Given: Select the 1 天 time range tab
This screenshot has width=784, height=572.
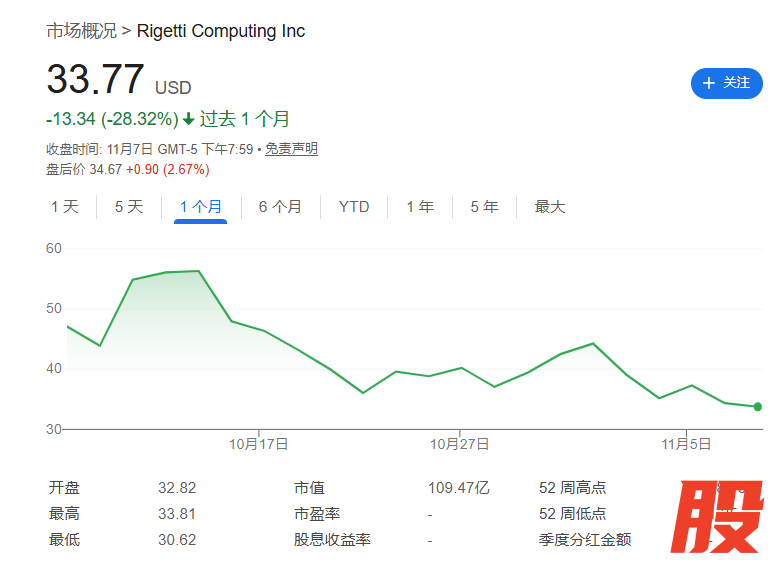Looking at the screenshot, I should coord(65,207).
